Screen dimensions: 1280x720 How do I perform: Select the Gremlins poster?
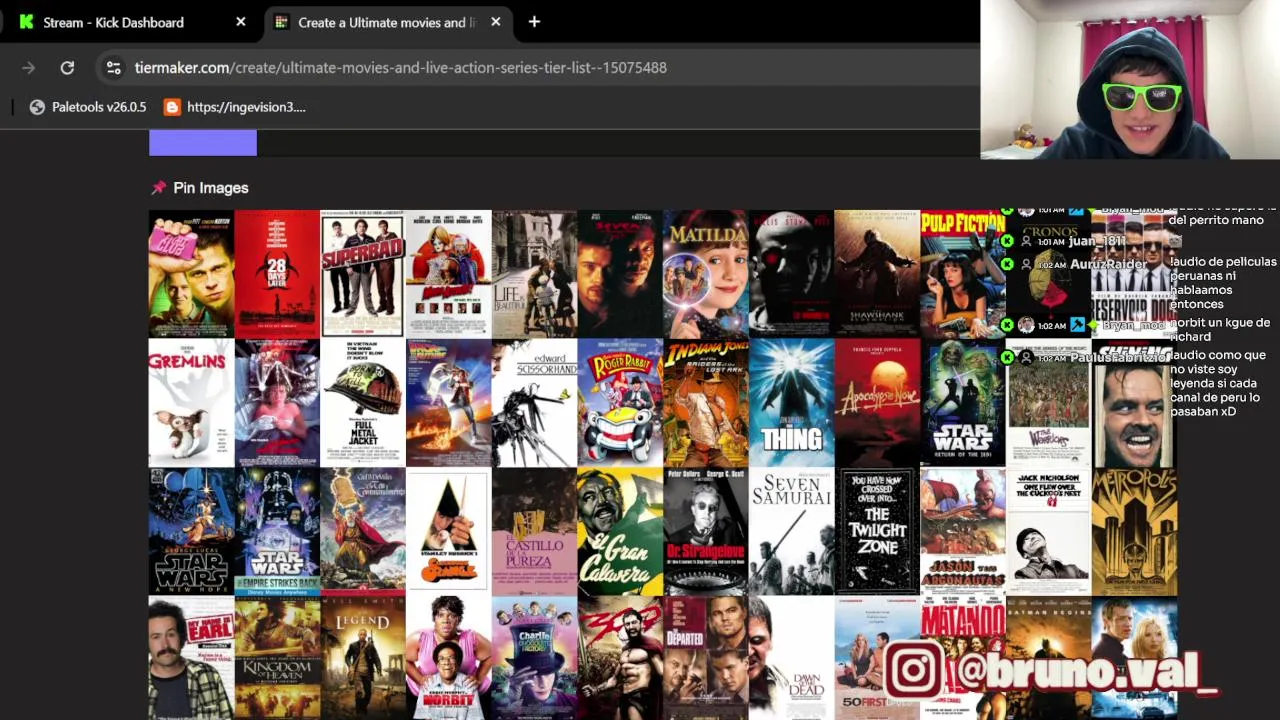pyautogui.click(x=191, y=403)
